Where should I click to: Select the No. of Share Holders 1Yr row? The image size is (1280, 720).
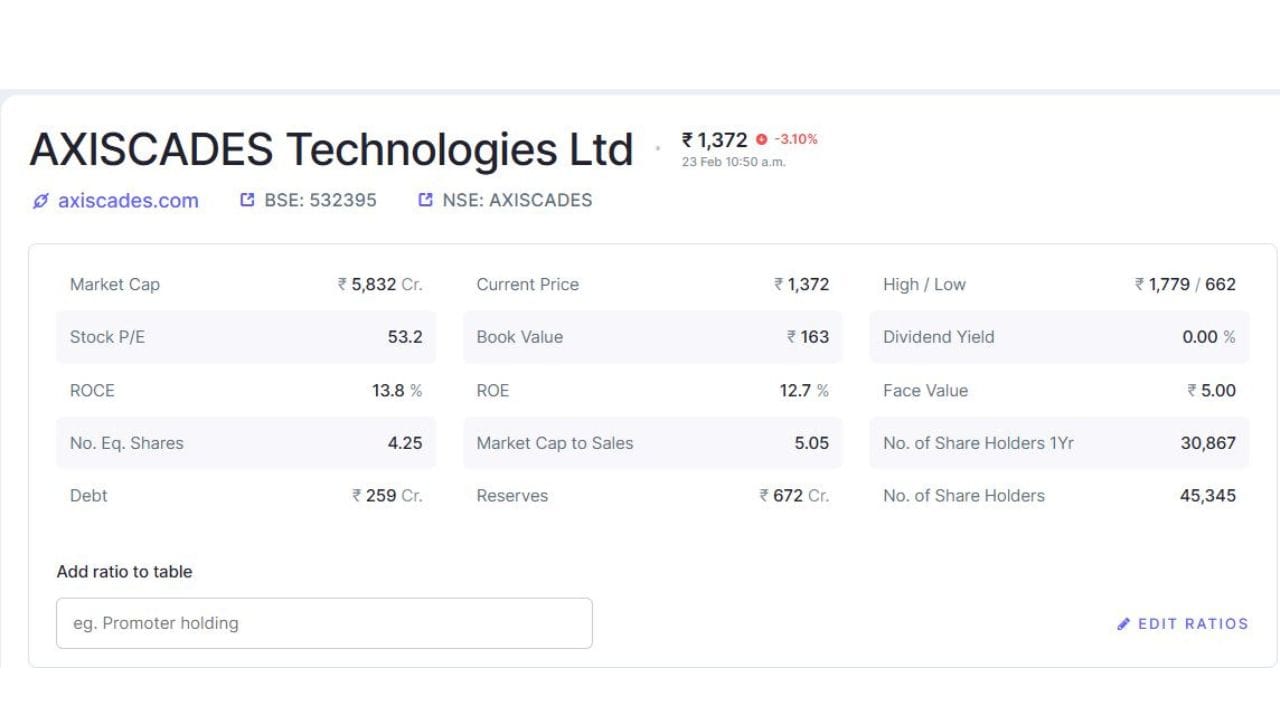pos(1059,443)
